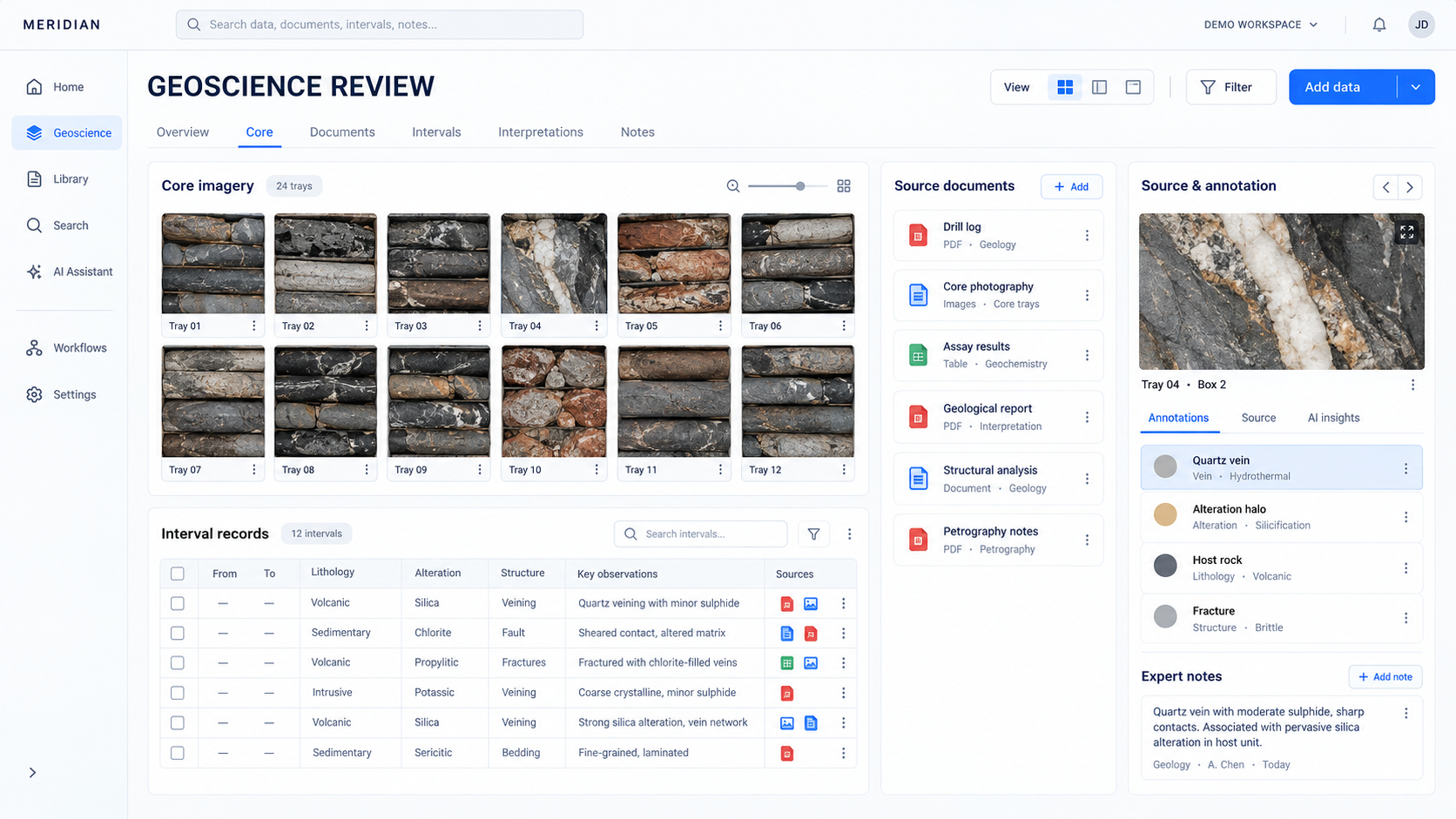The image size is (1456, 819).
Task: Switch to single window view icon
Action: click(1133, 87)
